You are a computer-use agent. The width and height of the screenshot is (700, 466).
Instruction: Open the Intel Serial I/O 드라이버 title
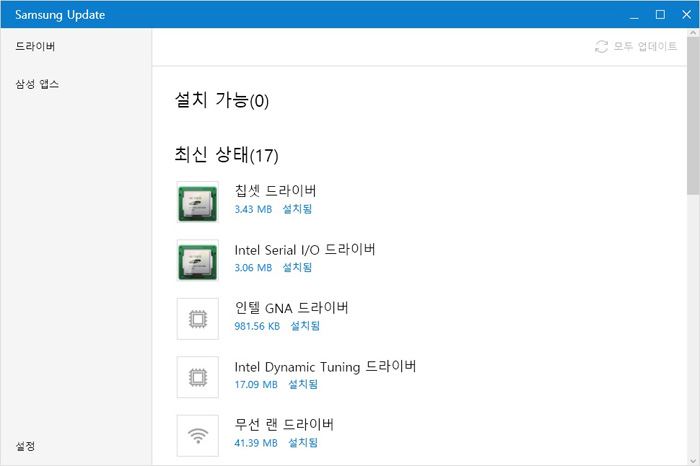[305, 250]
